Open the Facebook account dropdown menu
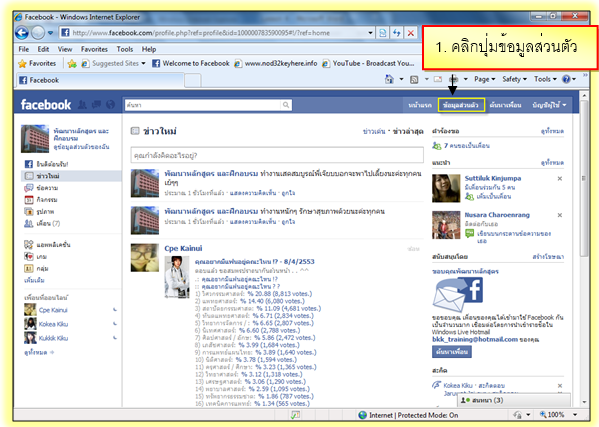This screenshot has width=599, height=427. pyautogui.click(x=549, y=105)
